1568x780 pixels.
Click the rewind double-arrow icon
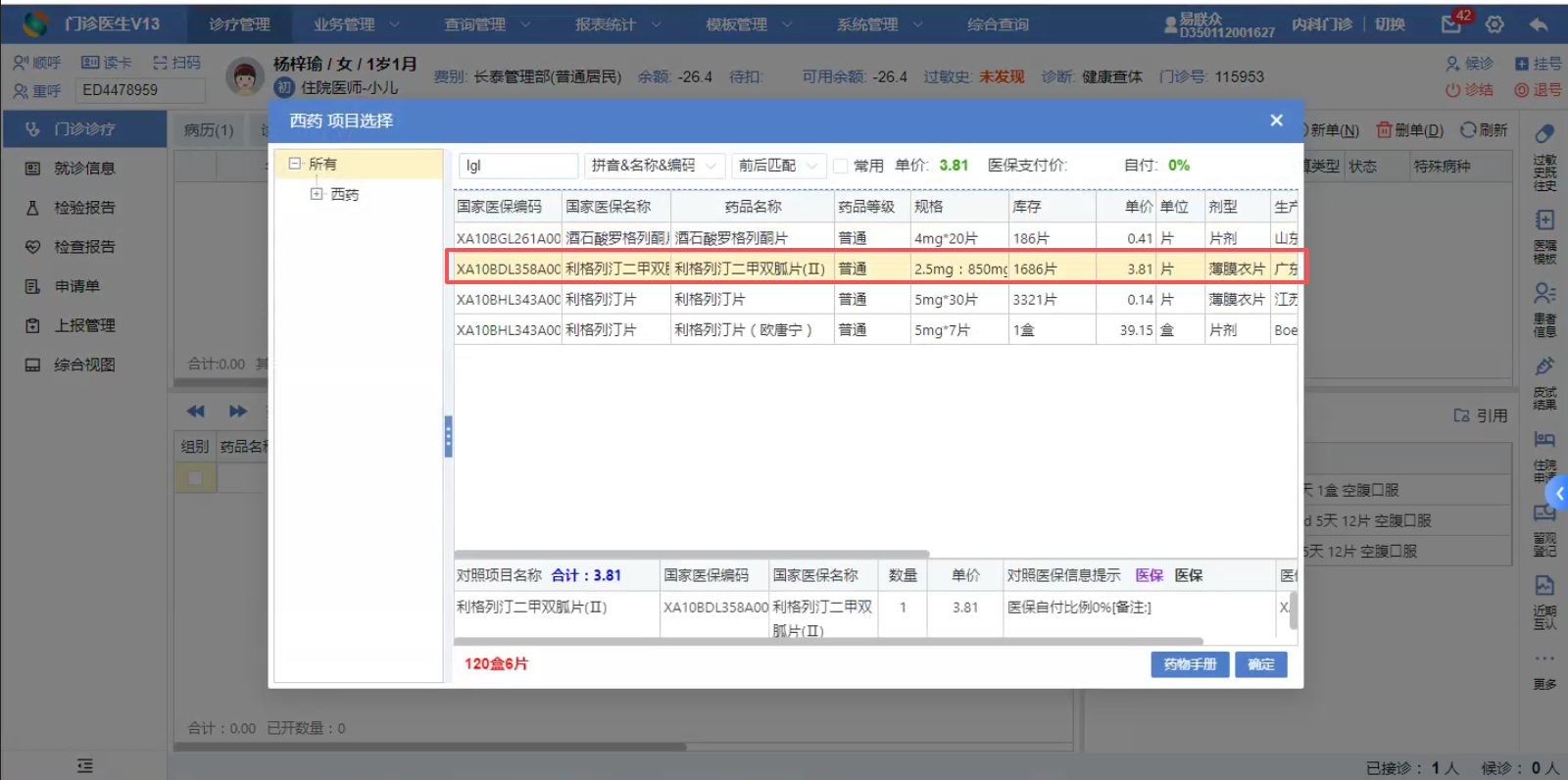click(196, 412)
